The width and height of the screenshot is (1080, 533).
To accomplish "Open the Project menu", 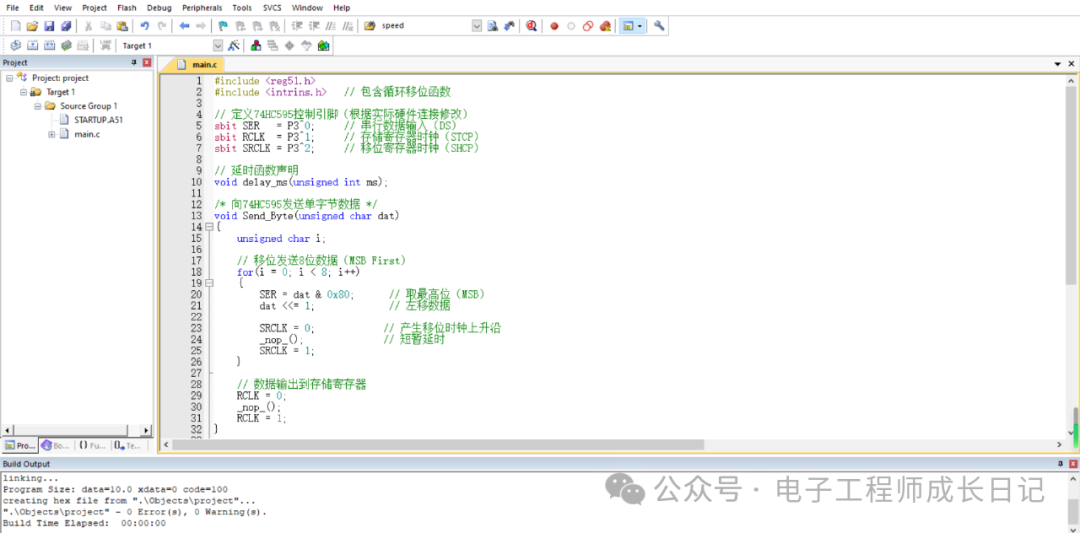I will click(94, 8).
